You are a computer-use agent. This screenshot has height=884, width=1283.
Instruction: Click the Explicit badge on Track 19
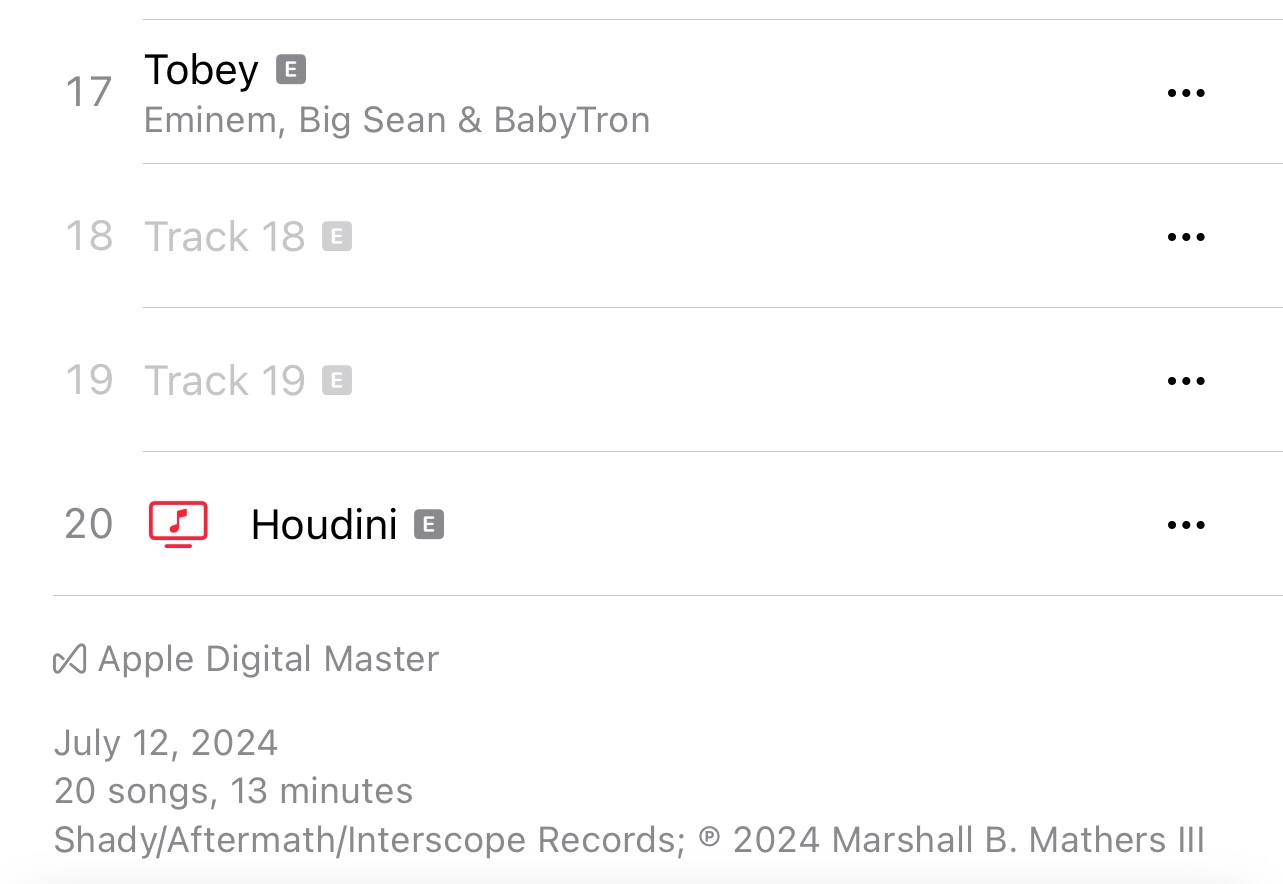tap(338, 380)
